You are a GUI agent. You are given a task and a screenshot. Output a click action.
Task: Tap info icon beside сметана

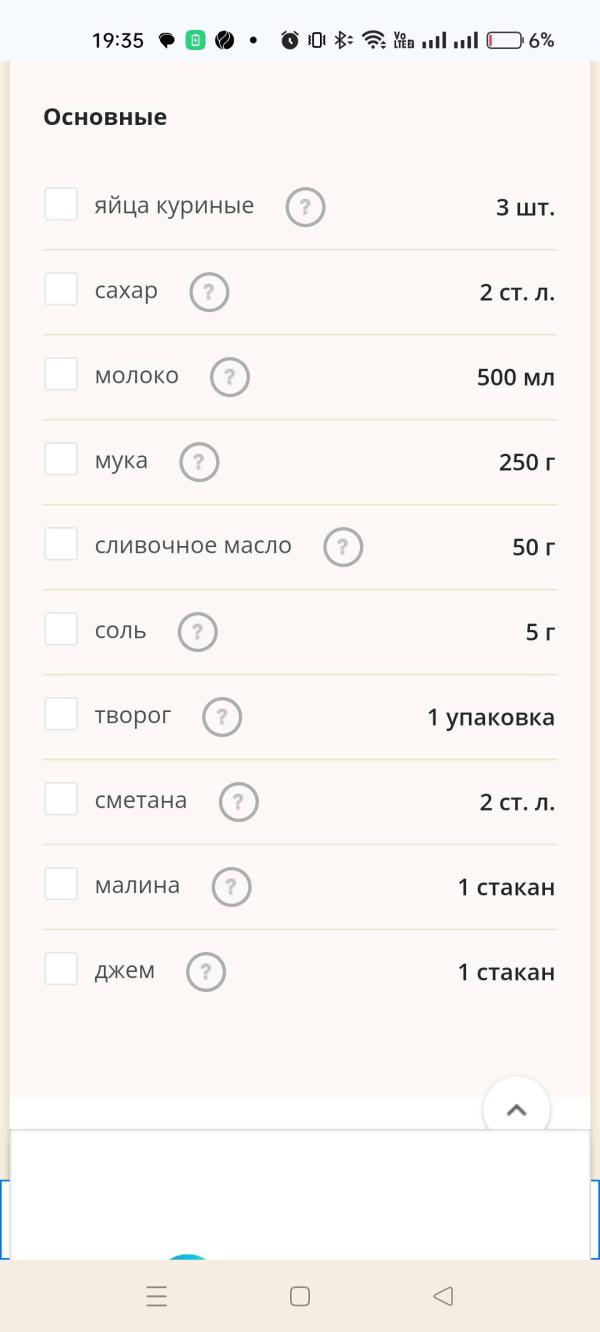coord(238,803)
